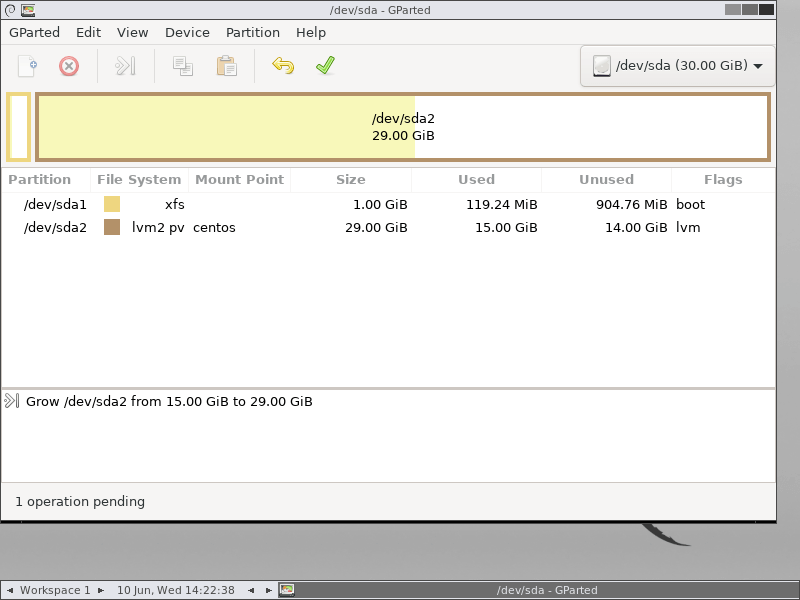
Task: Open the Partition menu
Action: coord(253,32)
